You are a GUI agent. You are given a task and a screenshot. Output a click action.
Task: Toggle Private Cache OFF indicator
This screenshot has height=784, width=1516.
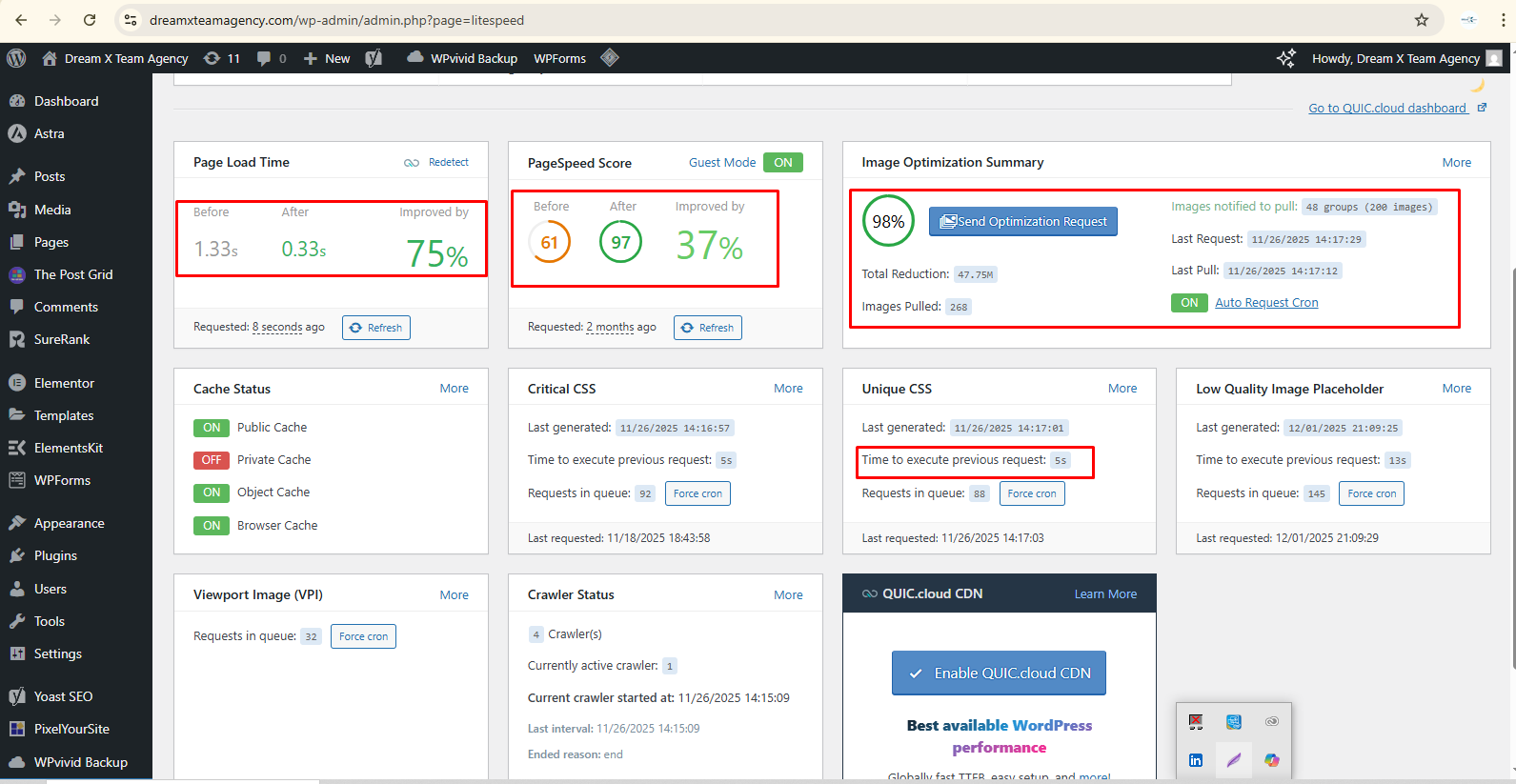coord(212,460)
